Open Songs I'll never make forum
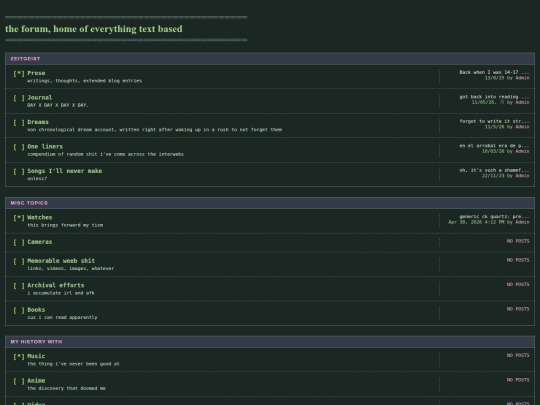The height and width of the screenshot is (405, 540). 65,171
